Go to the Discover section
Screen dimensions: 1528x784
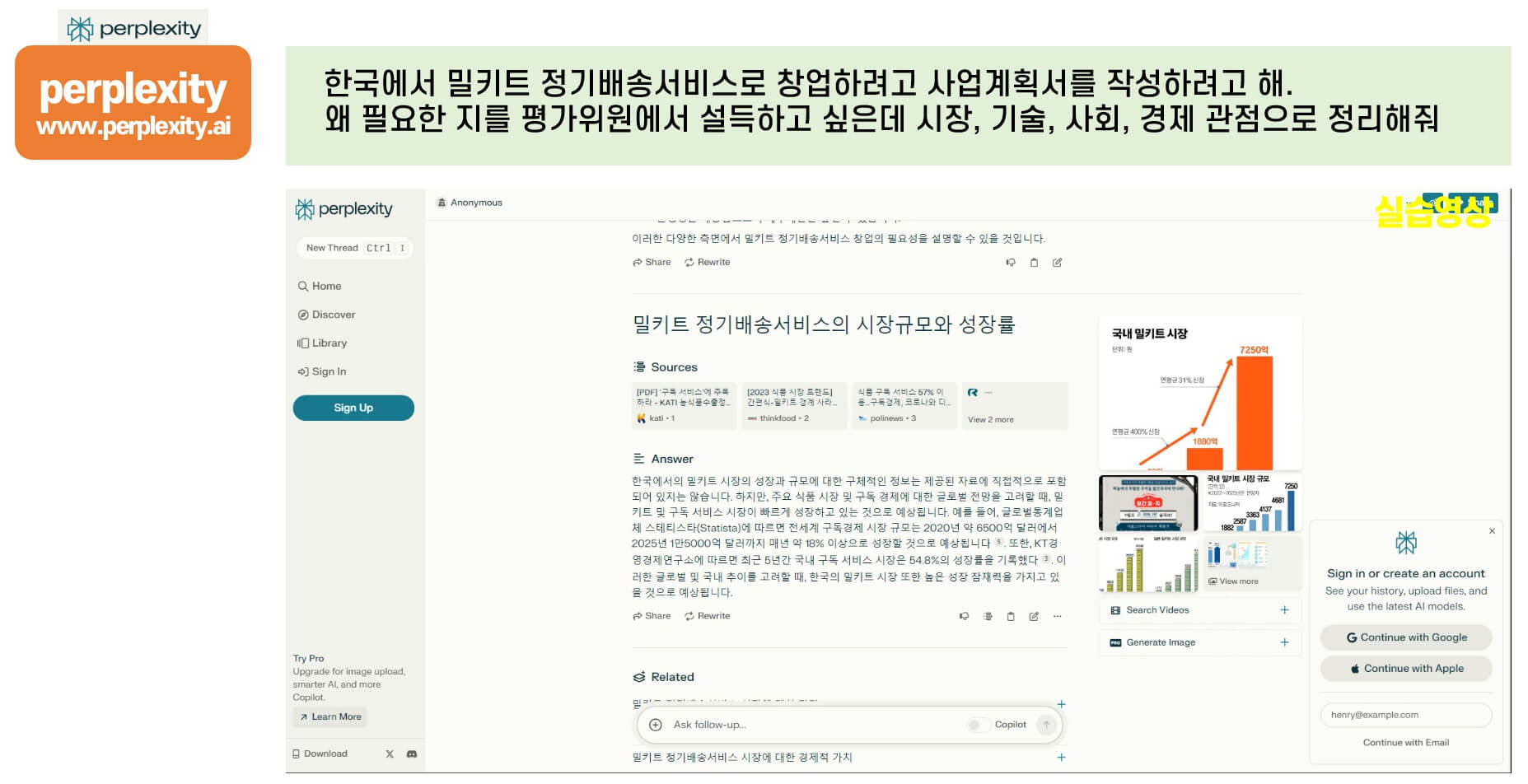point(326,315)
